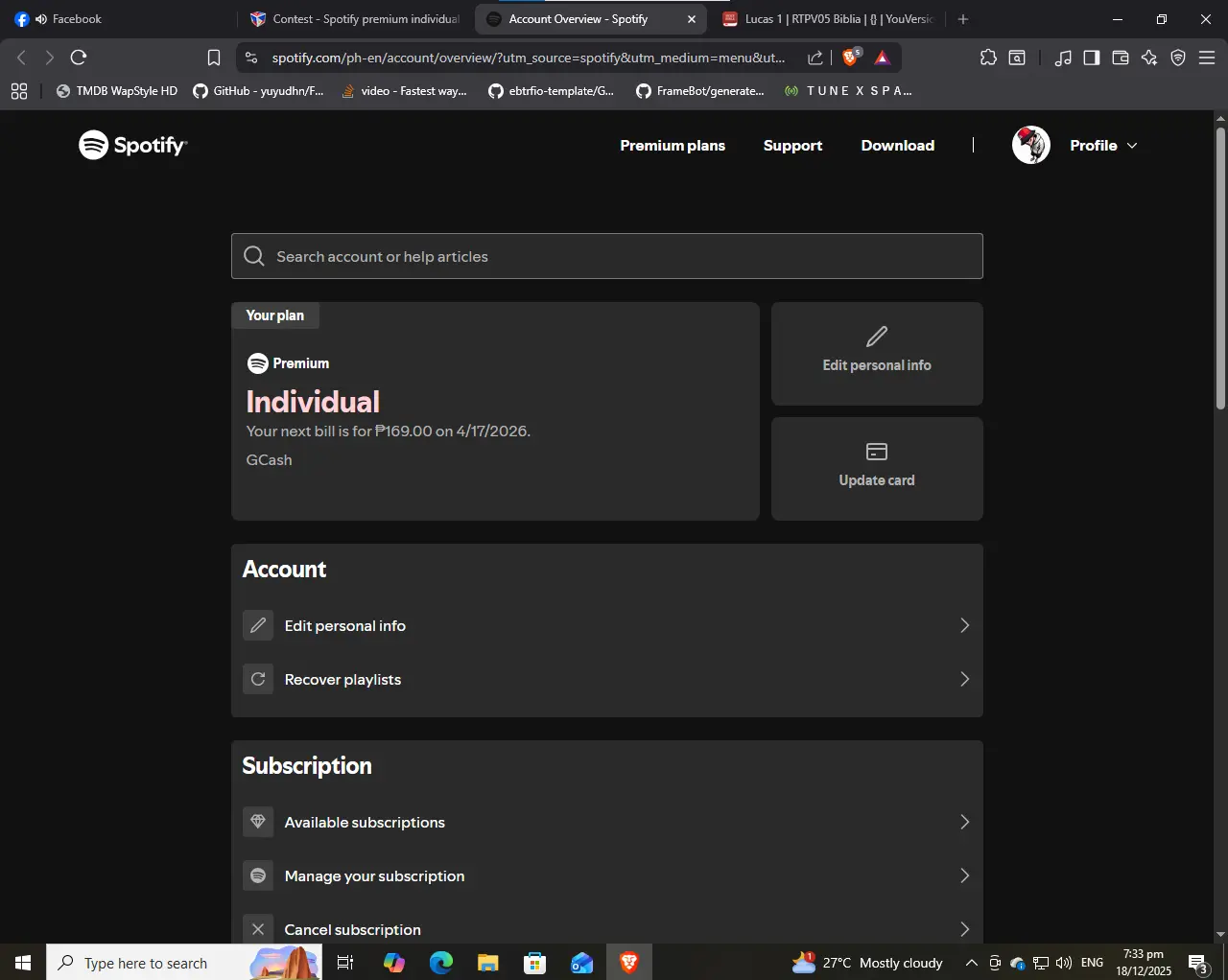The height and width of the screenshot is (980, 1228).
Task: Open the video - Fastest way bookmark
Action: pyautogui.click(x=404, y=91)
